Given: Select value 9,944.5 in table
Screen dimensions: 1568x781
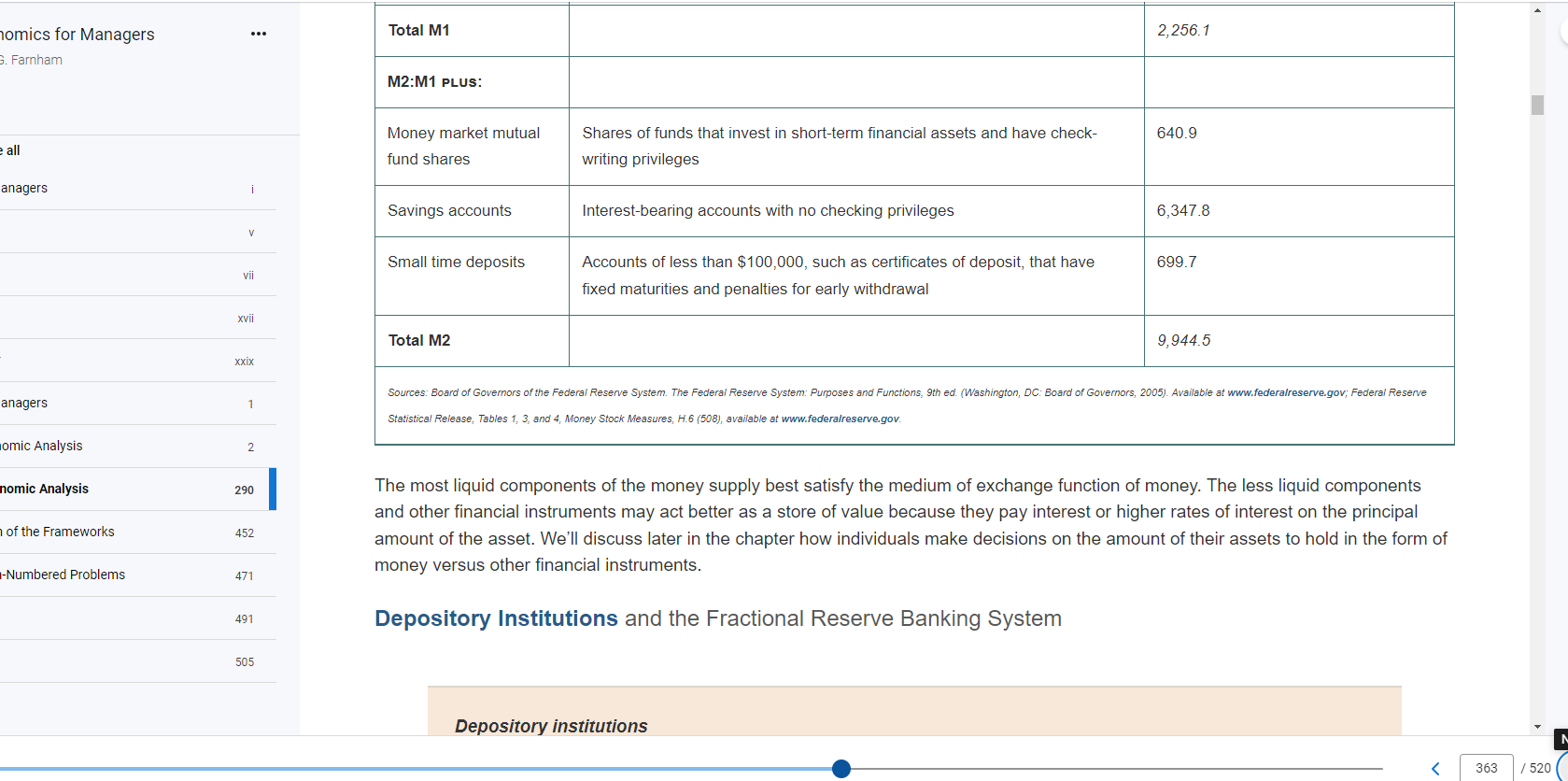Looking at the screenshot, I should click(x=1183, y=340).
